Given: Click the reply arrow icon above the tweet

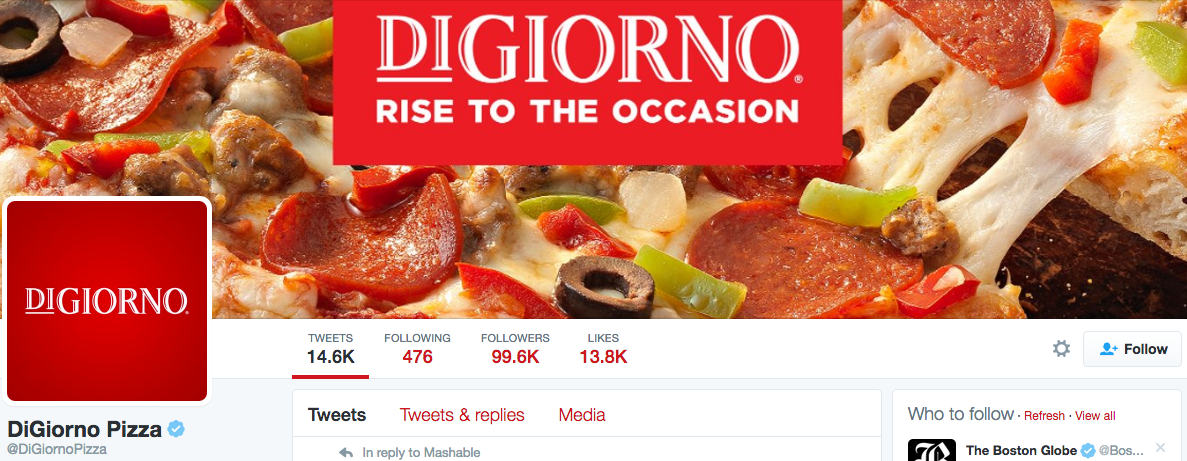Looking at the screenshot, I should [x=346, y=453].
